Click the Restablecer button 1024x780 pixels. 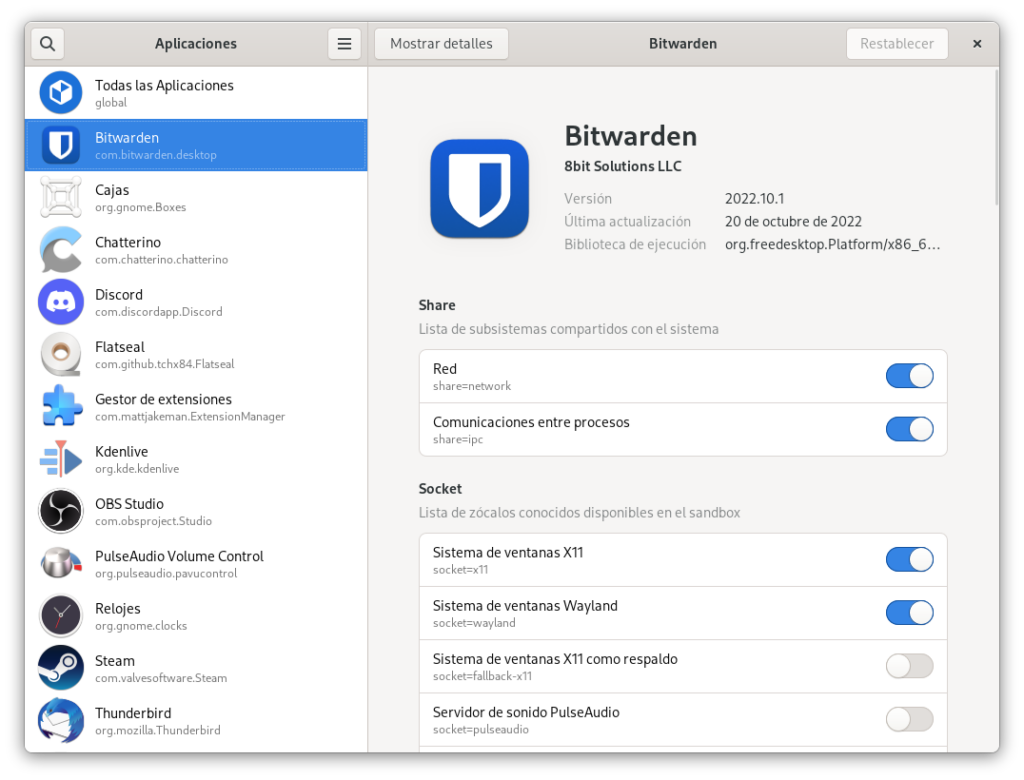point(897,44)
